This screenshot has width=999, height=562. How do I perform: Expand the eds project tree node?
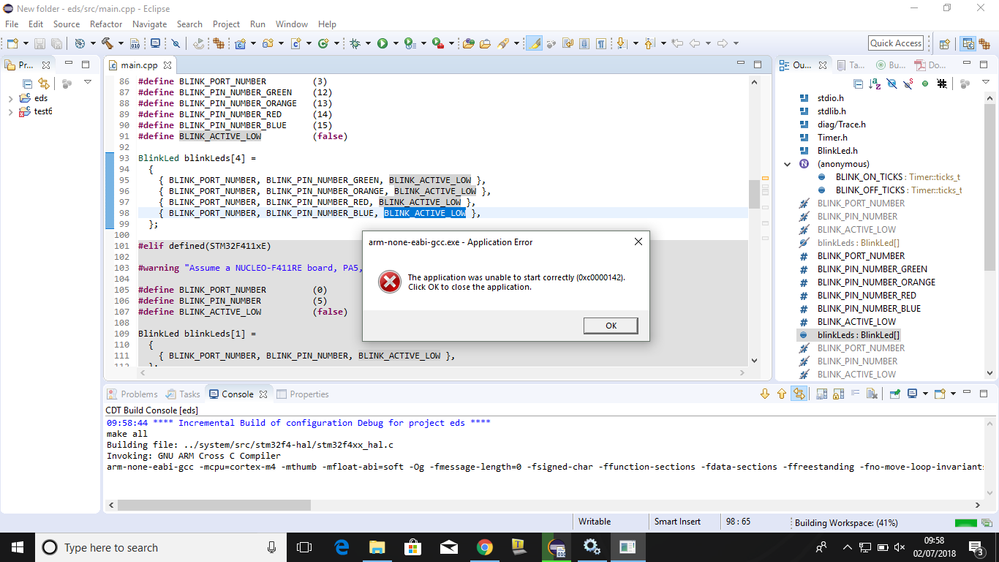(10, 98)
